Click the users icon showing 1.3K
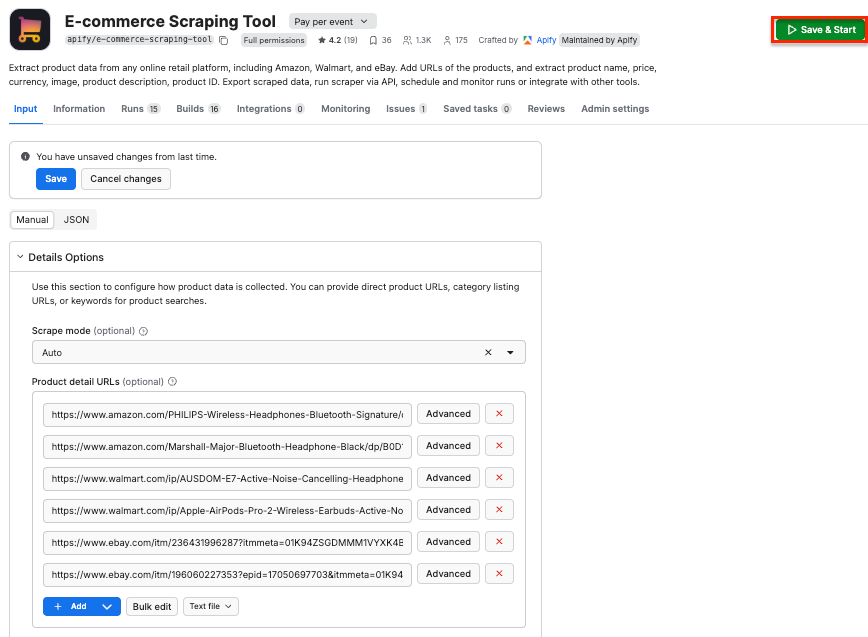The height and width of the screenshot is (637, 868). coord(408,40)
